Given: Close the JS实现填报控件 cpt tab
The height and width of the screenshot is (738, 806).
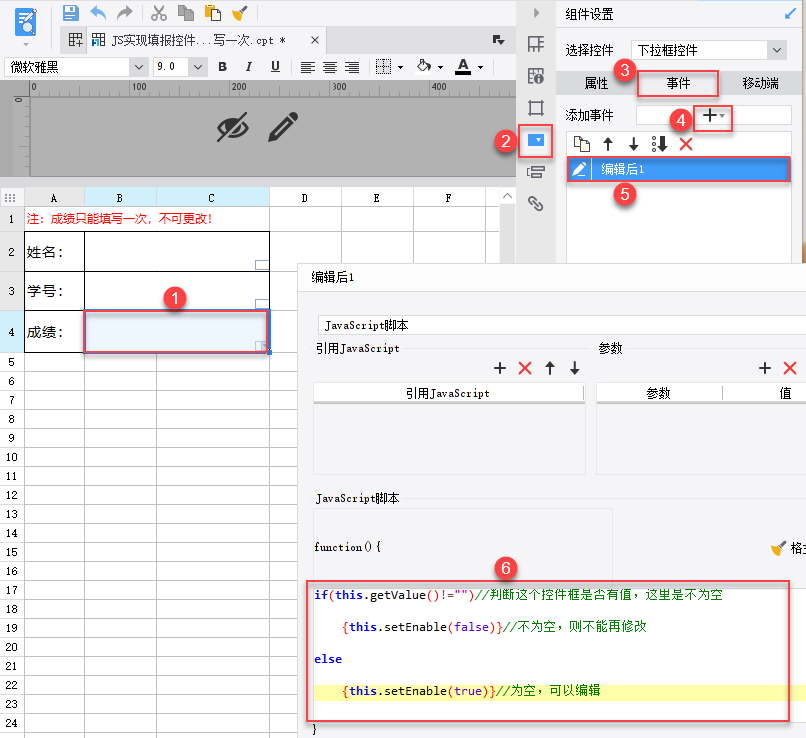Looking at the screenshot, I should [x=315, y=40].
